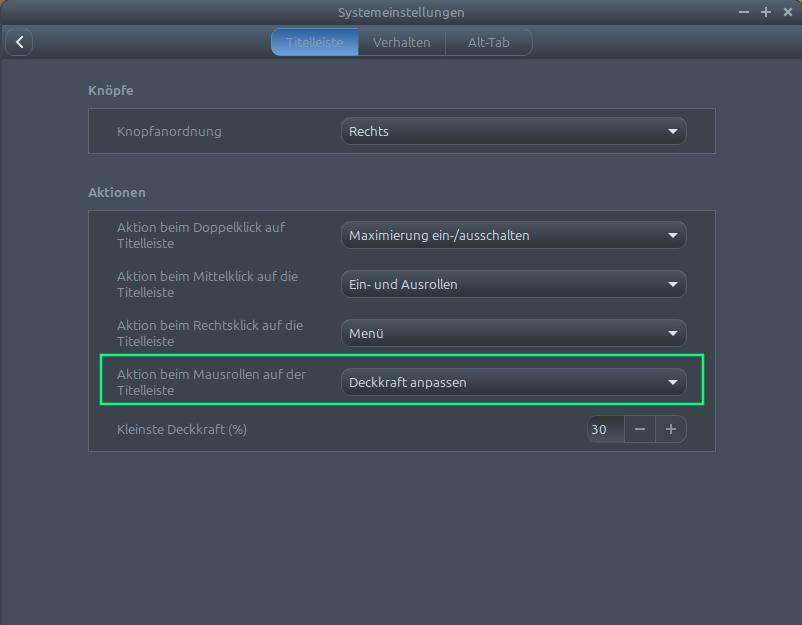Screen dimensions: 802x625
Task: Minimize the Systemeinstellungen window
Action: tap(744, 12)
